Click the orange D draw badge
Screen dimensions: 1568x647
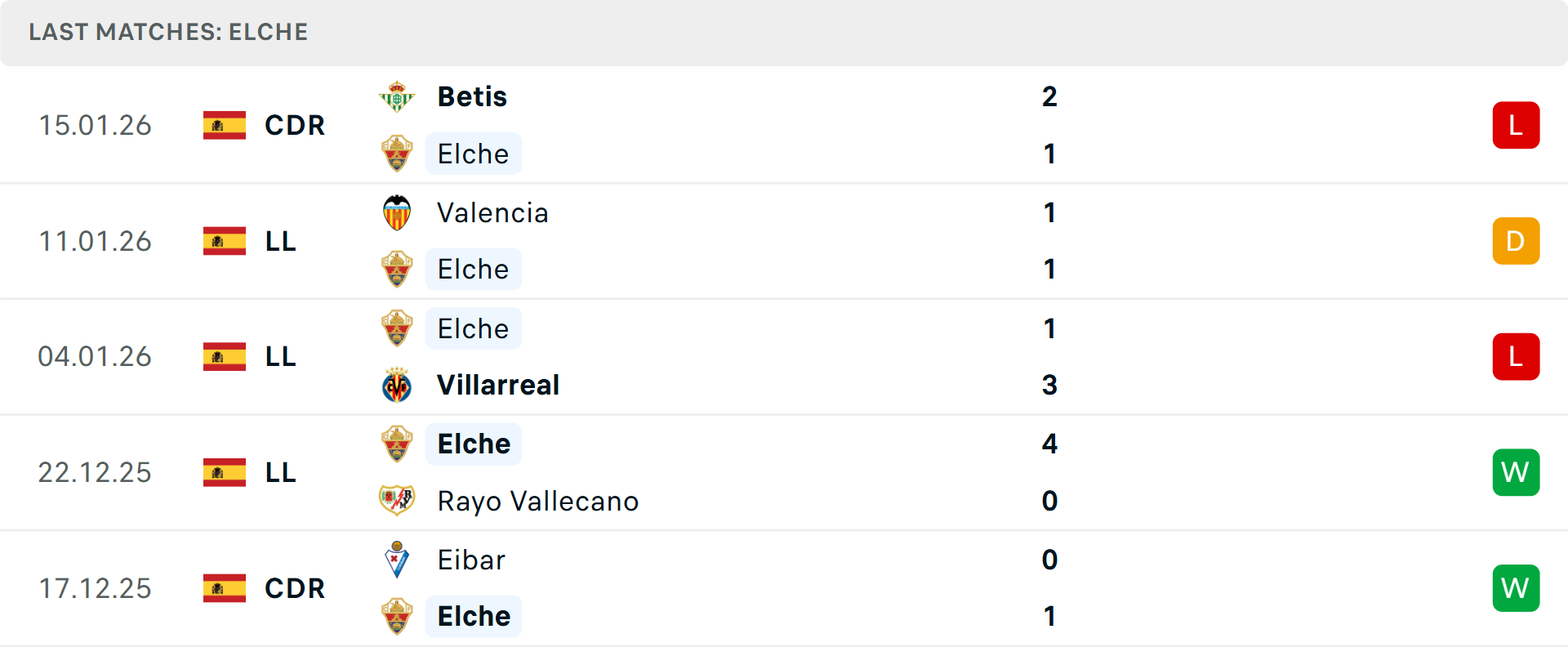pyautogui.click(x=1516, y=241)
